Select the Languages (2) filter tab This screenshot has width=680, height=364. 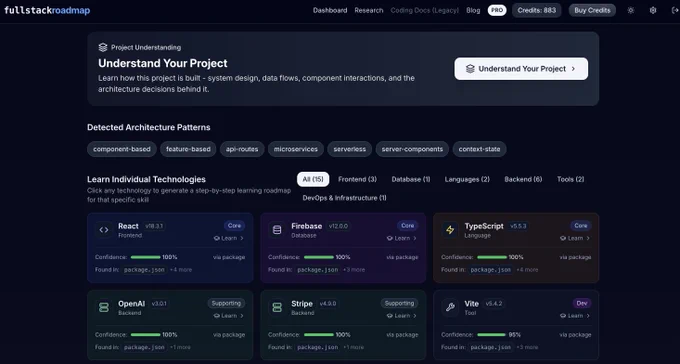click(x=467, y=179)
